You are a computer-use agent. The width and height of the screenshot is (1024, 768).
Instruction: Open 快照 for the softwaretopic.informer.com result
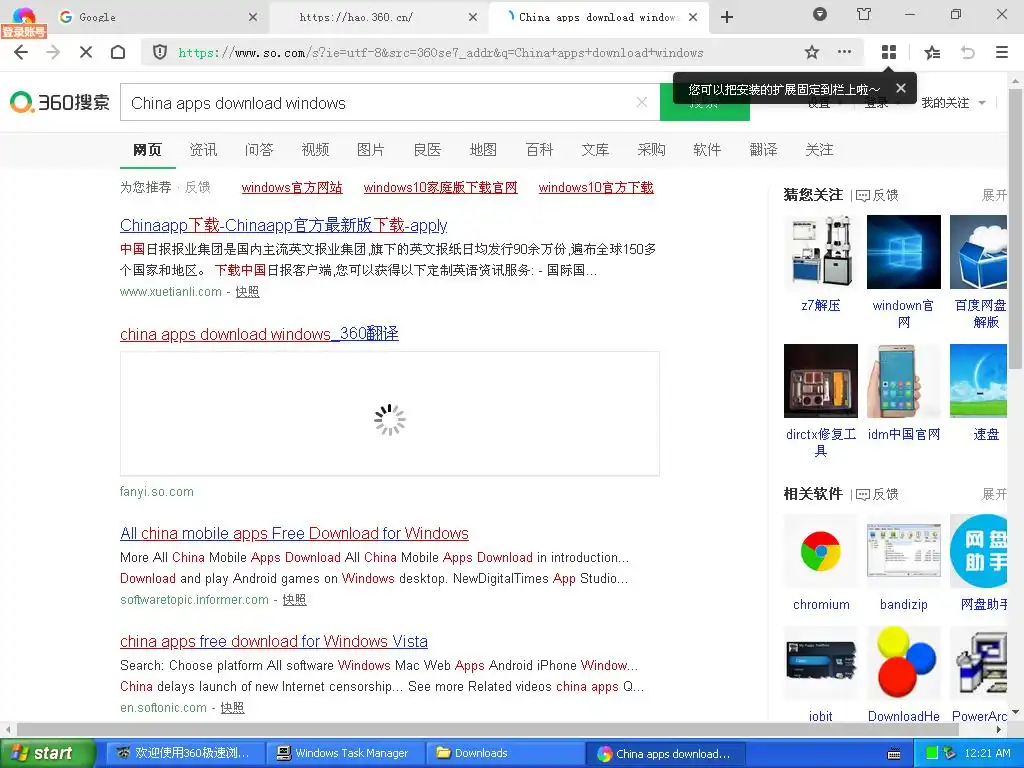[295, 600]
